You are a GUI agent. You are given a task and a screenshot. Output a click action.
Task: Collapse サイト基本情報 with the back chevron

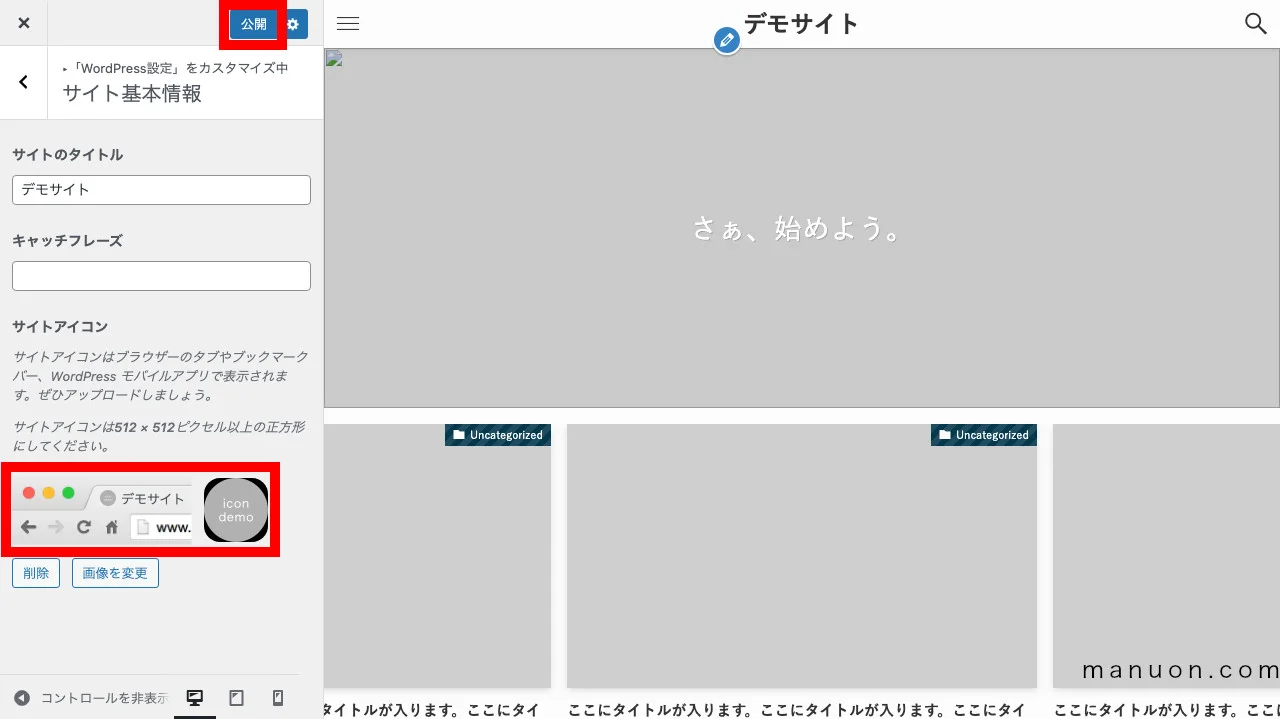(23, 82)
